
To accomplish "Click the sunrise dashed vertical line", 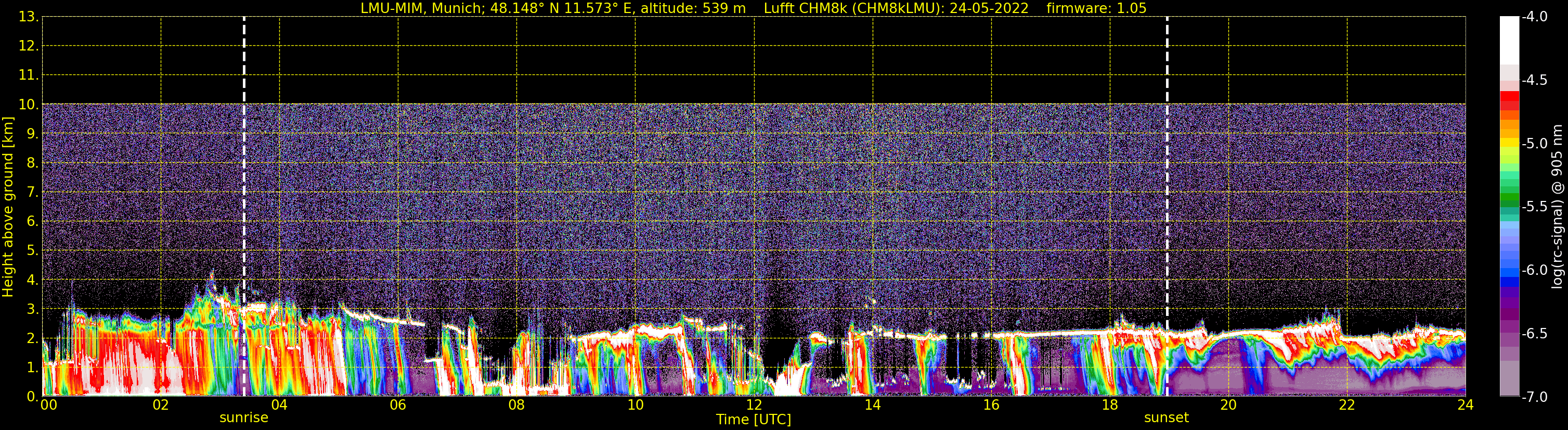I will pos(244,183).
